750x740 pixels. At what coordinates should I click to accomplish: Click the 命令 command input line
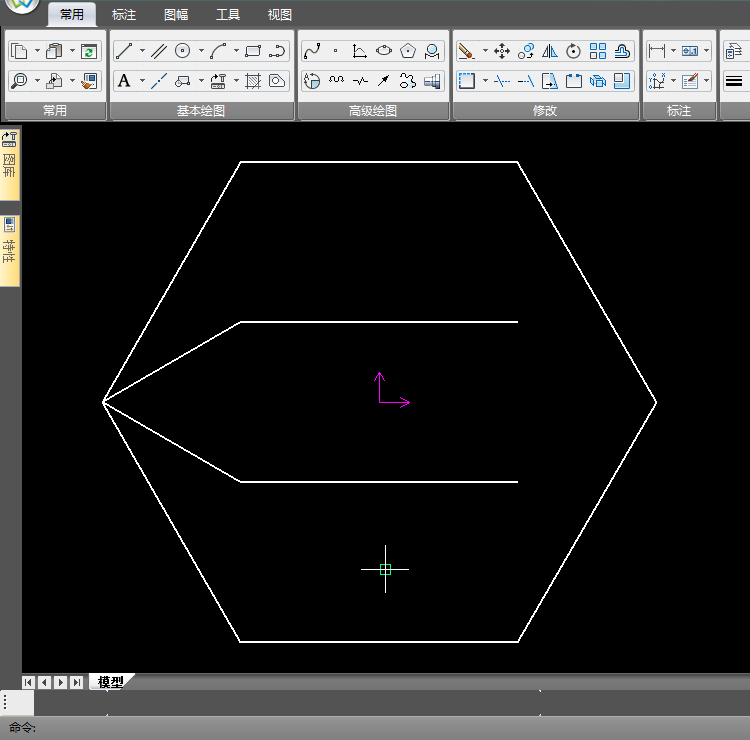pos(375,728)
